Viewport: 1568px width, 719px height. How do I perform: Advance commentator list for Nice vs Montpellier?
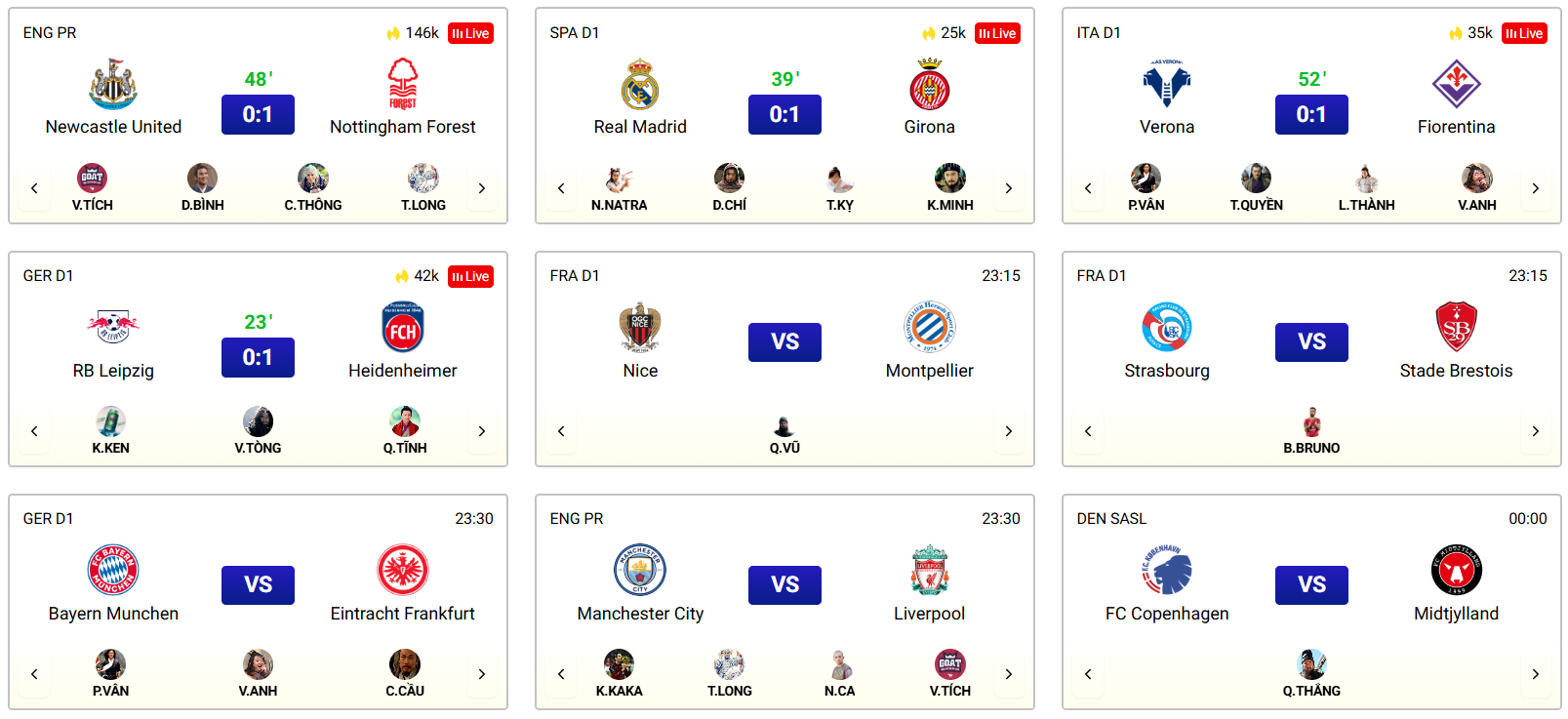1008,431
